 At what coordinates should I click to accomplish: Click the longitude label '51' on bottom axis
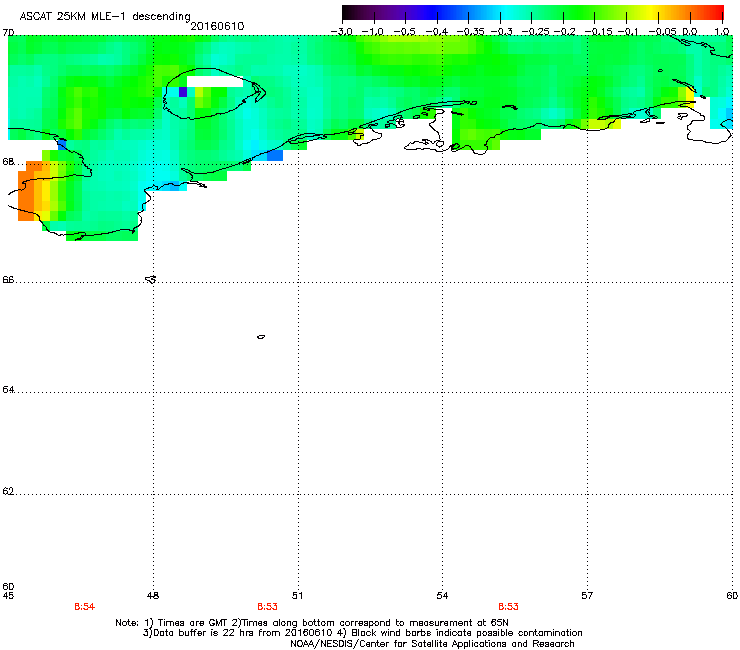[x=297, y=596]
